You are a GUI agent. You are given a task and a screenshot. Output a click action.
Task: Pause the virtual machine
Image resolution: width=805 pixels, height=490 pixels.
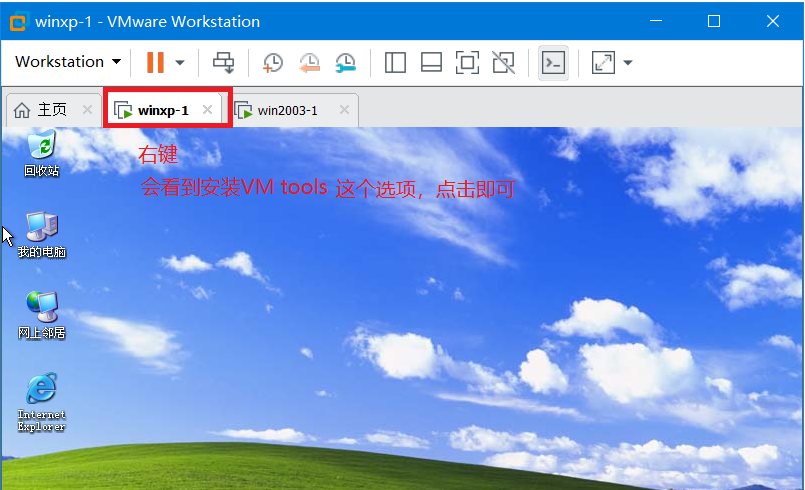coord(155,63)
